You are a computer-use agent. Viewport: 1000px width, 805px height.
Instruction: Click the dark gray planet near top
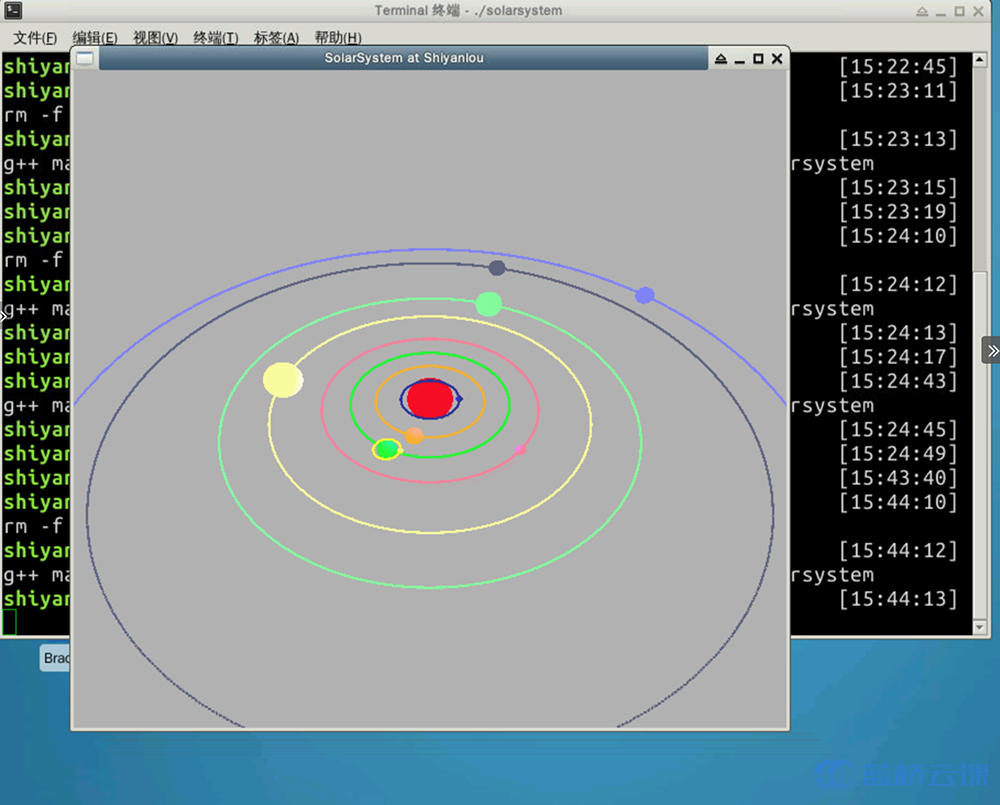(x=497, y=268)
